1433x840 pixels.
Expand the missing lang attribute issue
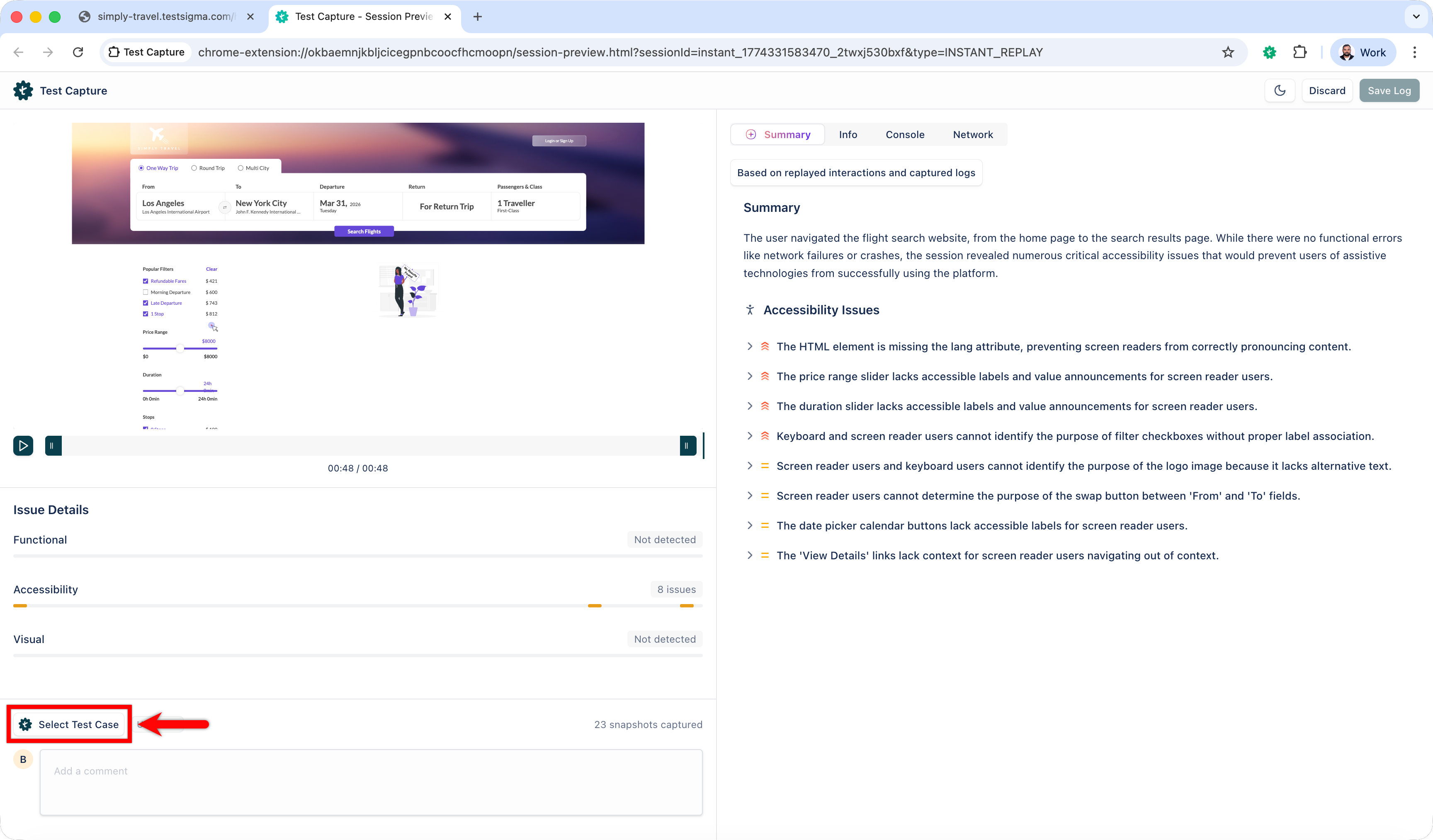(750, 346)
